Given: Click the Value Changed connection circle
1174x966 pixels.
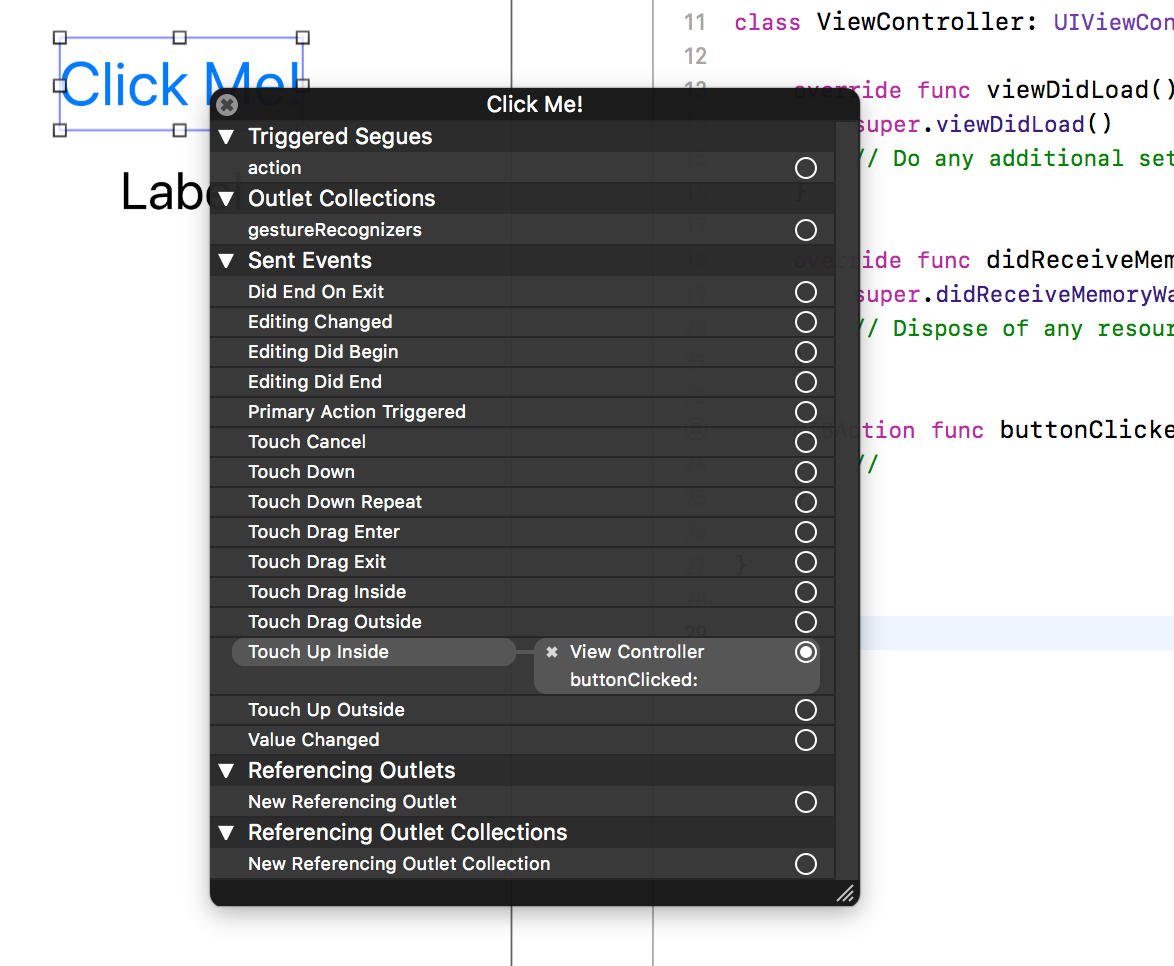Looking at the screenshot, I should pos(806,739).
